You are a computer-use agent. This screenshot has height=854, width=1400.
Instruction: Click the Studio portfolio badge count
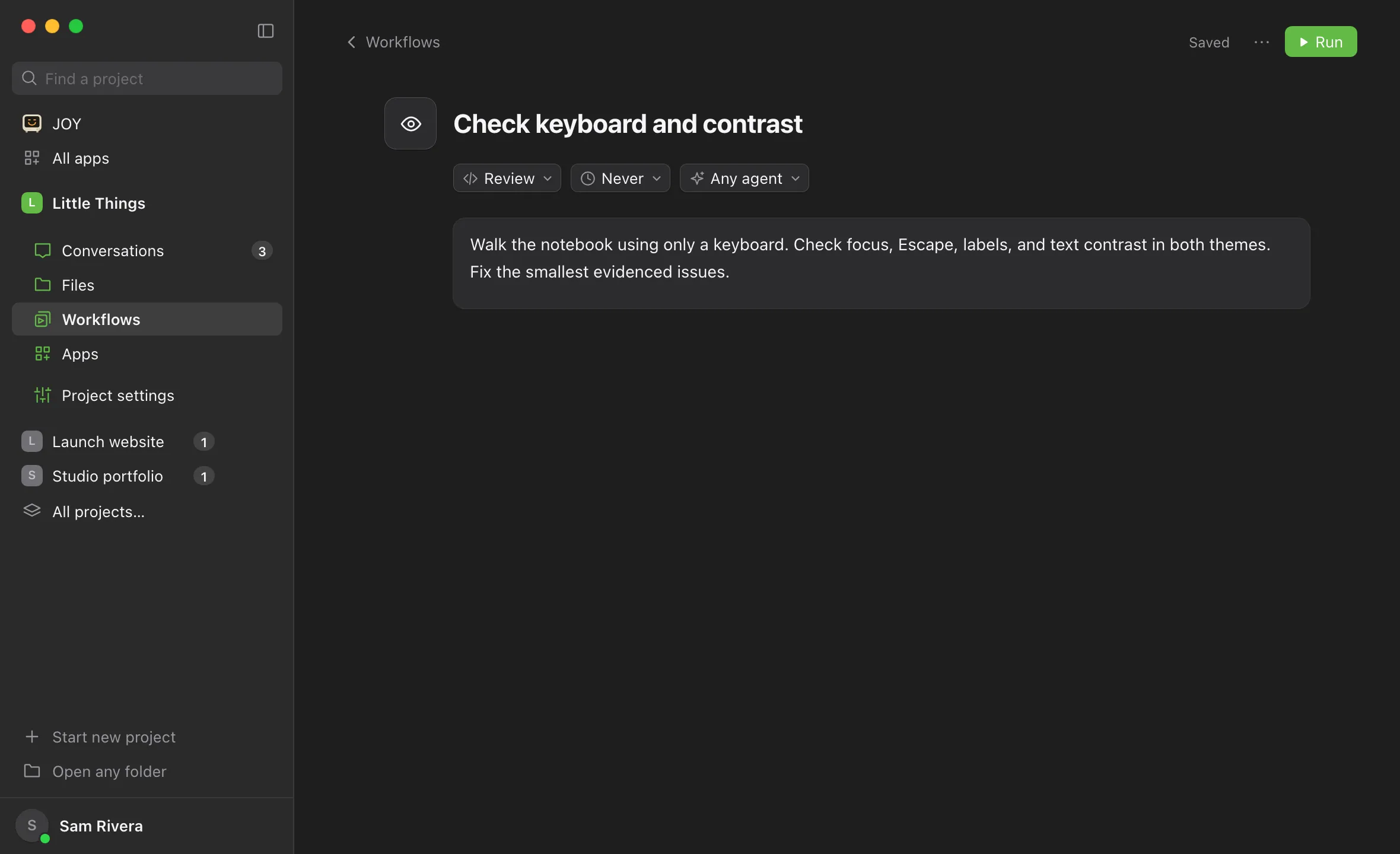pos(204,476)
